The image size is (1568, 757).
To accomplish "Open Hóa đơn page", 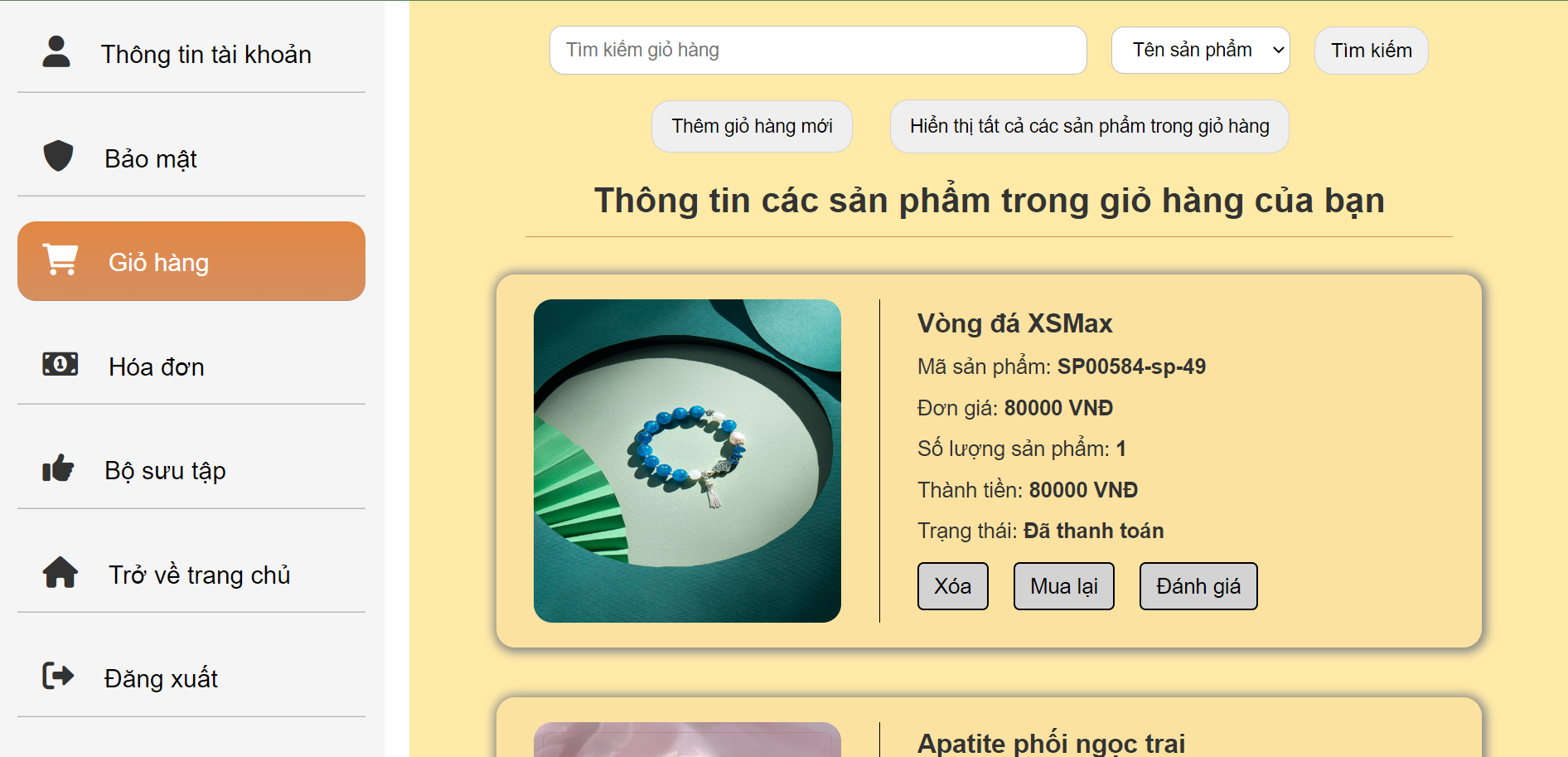I will 191,366.
